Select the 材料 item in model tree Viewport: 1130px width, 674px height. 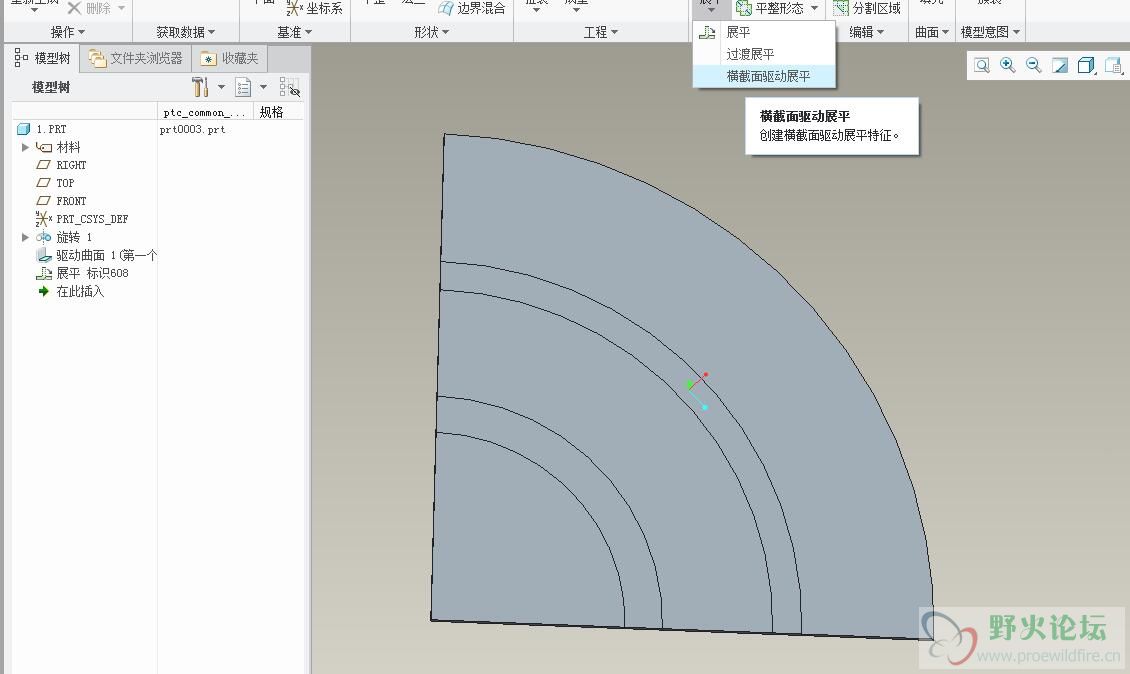tap(58, 147)
